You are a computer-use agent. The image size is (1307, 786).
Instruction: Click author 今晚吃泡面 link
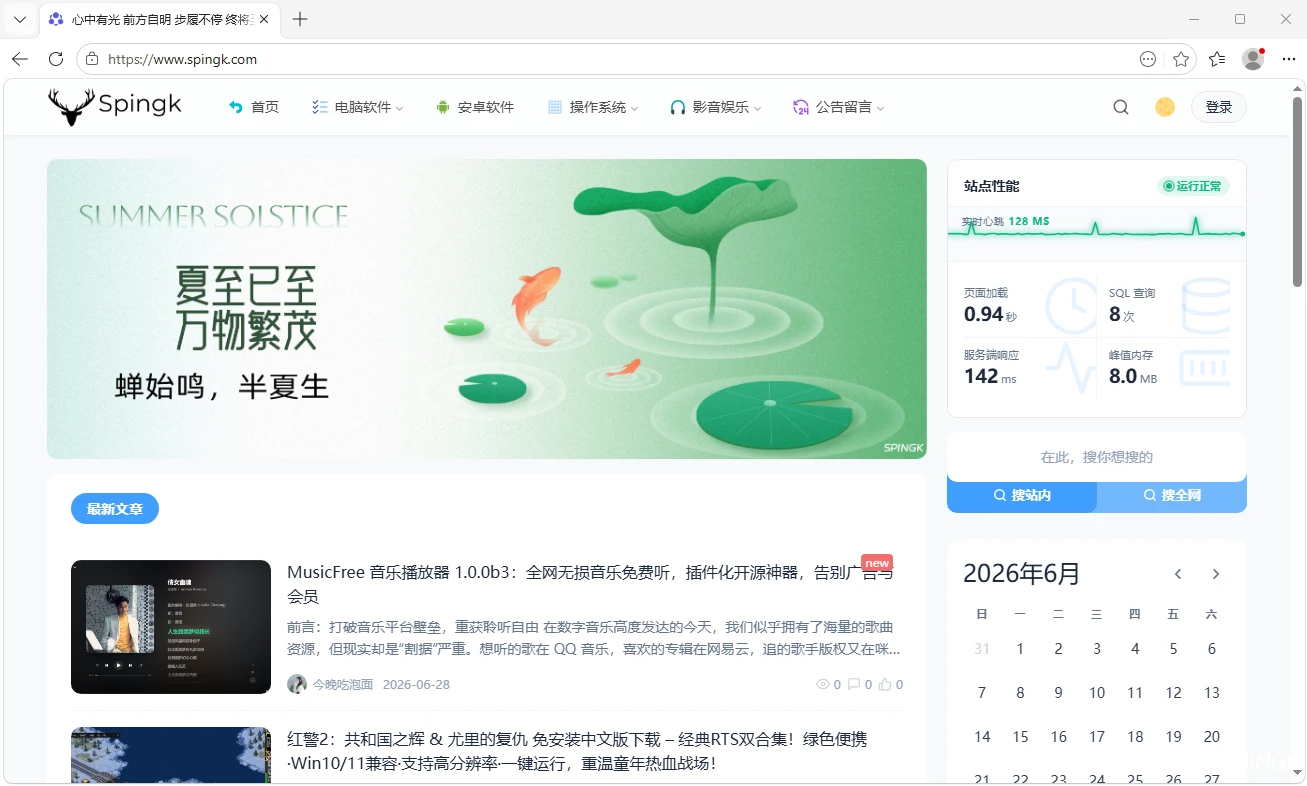343,684
